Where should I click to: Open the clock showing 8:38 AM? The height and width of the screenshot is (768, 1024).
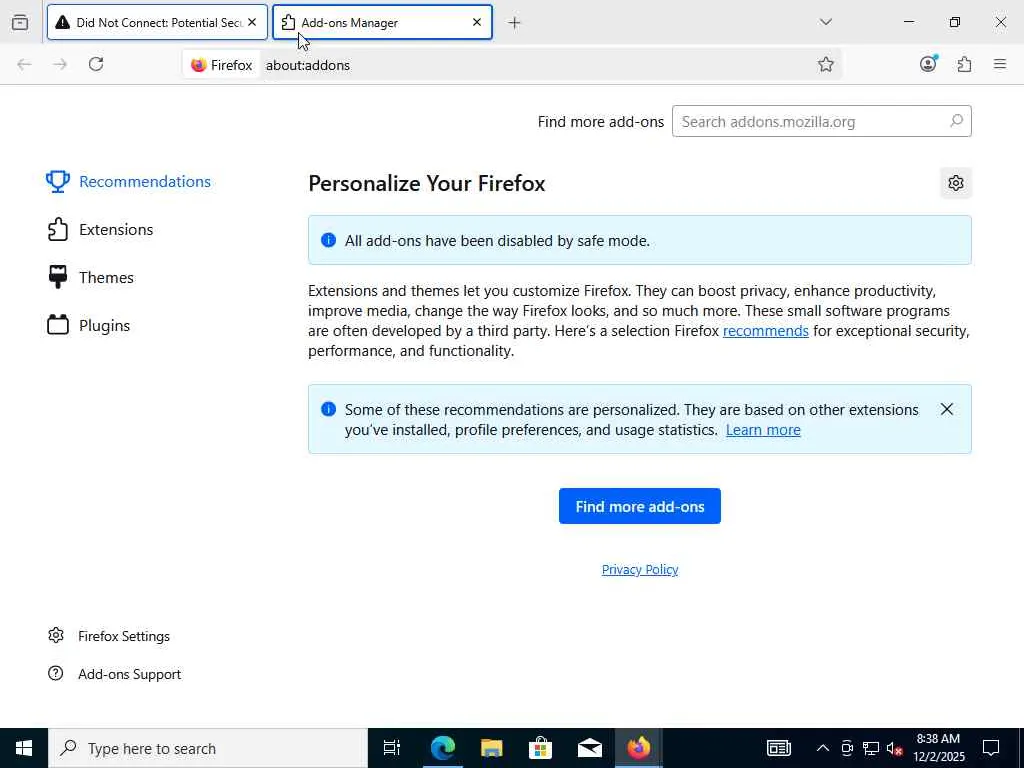[x=938, y=748]
